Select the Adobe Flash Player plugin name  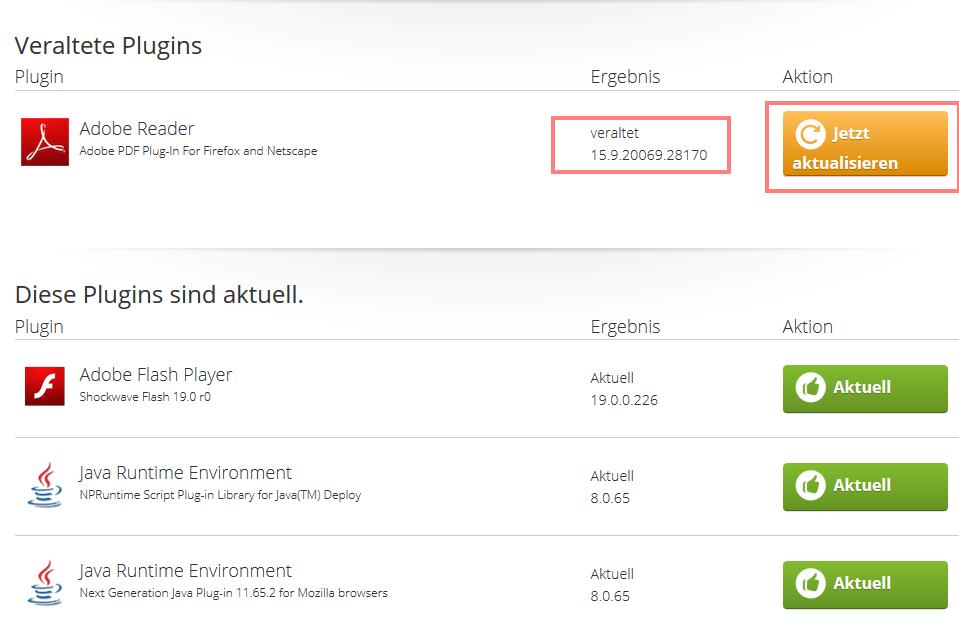coord(156,375)
